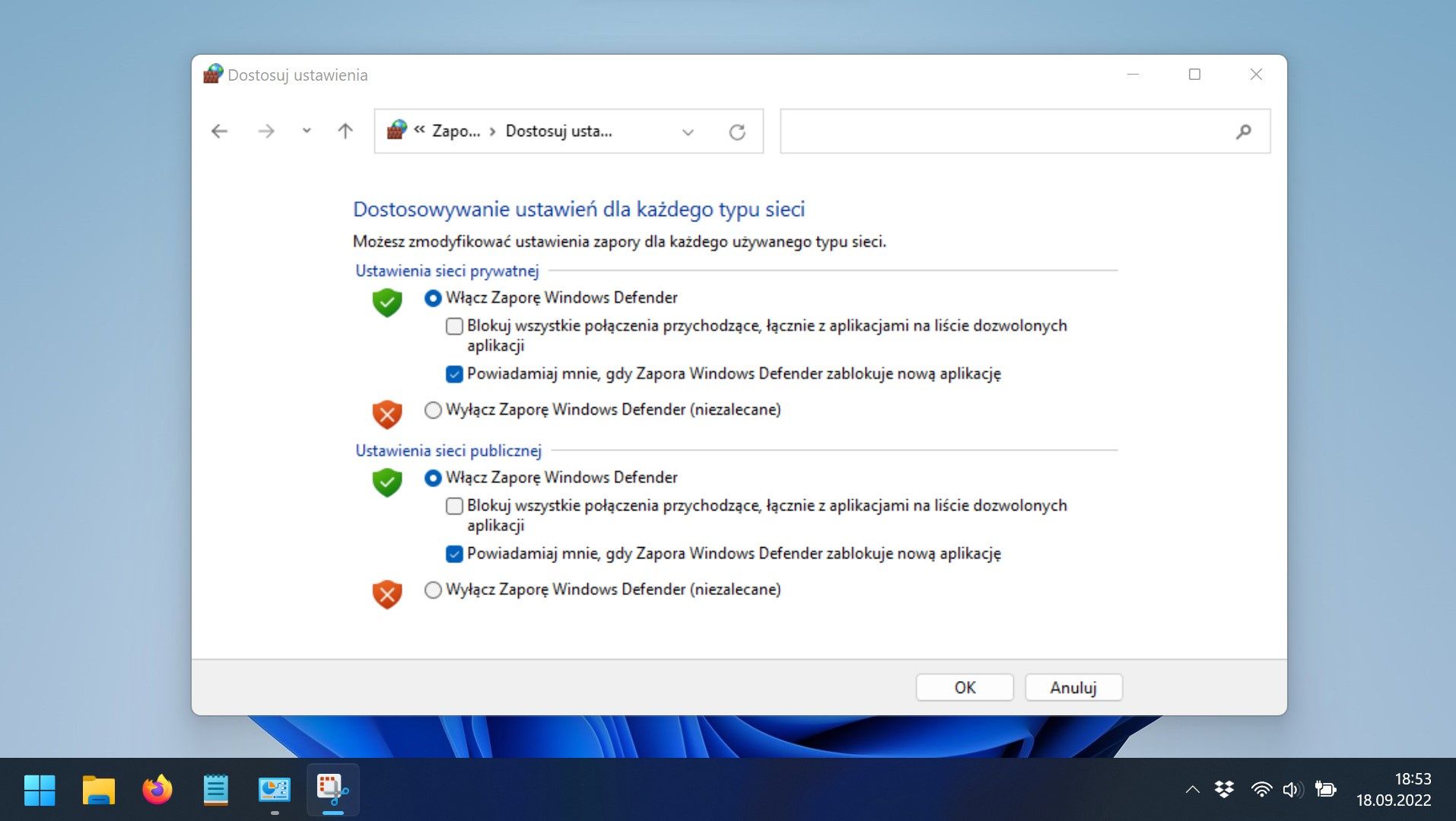Select 'Włącz Zaporę' for public network

click(x=433, y=478)
